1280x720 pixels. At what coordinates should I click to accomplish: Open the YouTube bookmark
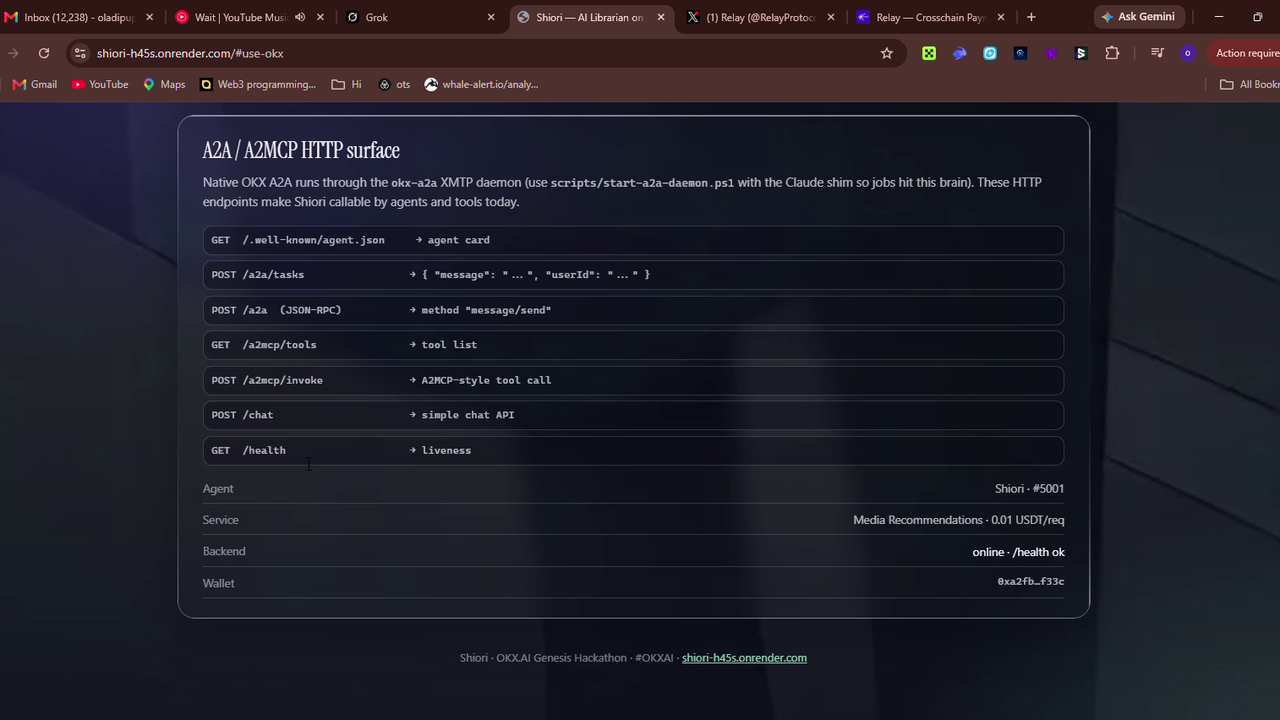(100, 84)
